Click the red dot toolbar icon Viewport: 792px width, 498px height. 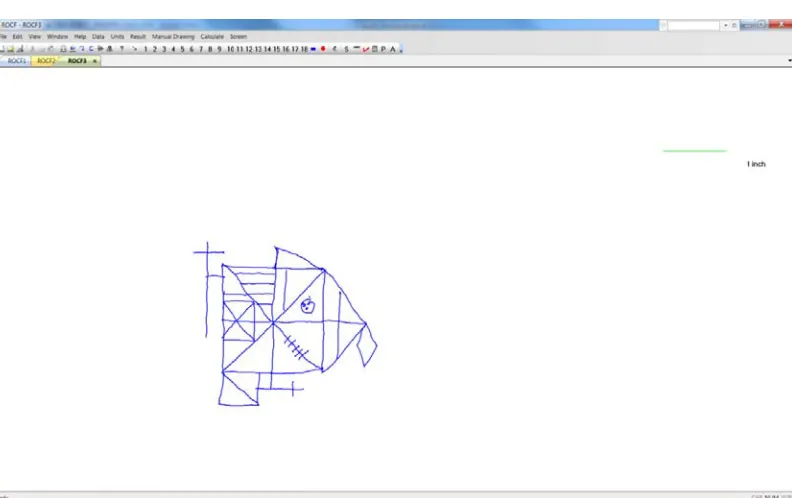(x=323, y=48)
